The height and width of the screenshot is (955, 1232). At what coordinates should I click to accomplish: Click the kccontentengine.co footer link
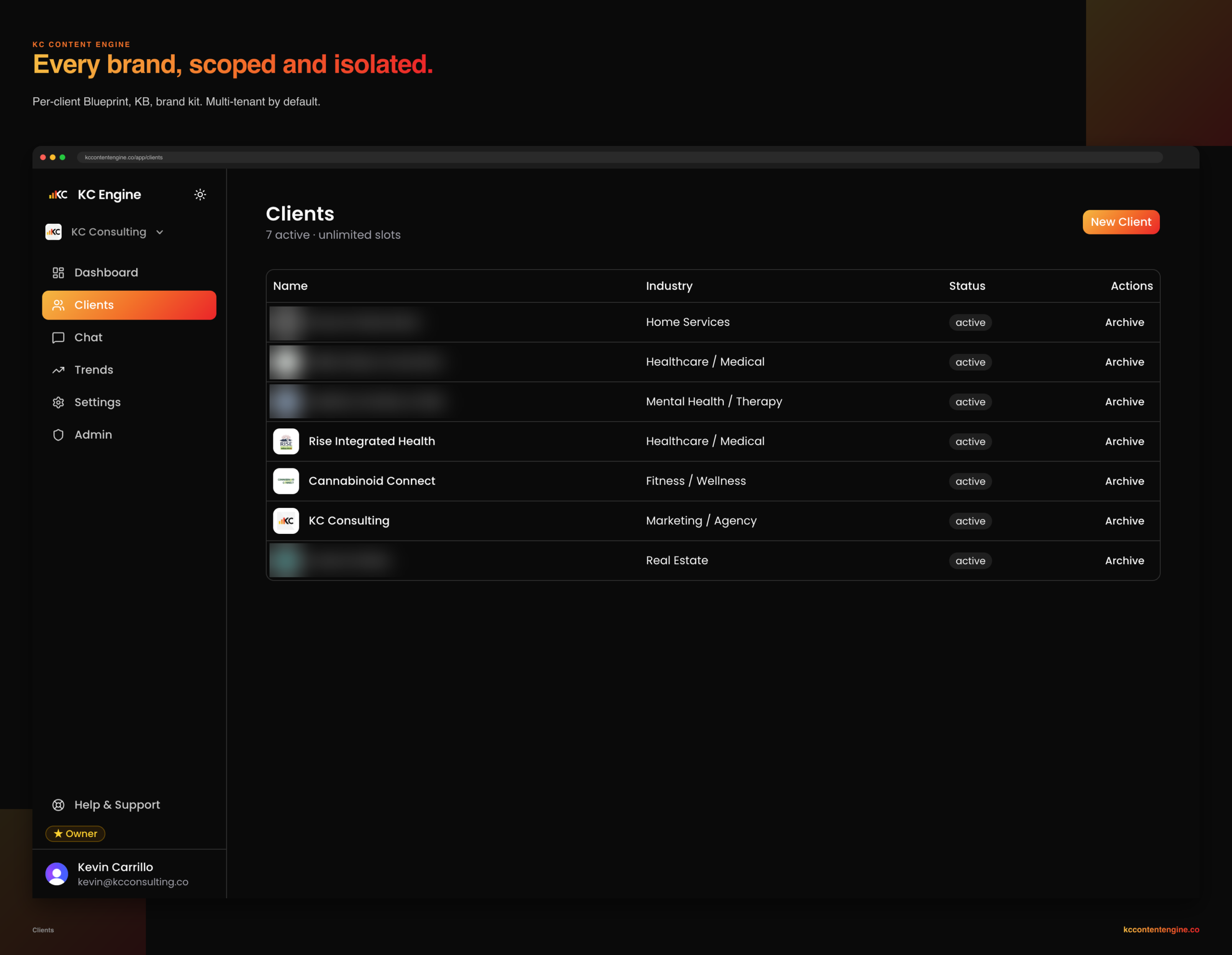pyautogui.click(x=1161, y=929)
